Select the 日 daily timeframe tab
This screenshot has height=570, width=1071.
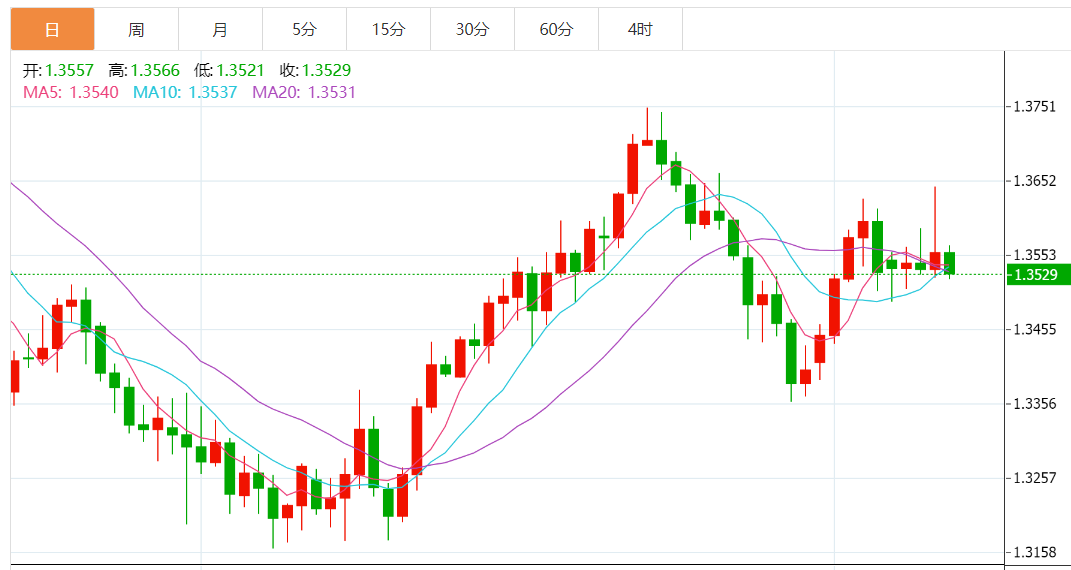[52, 30]
